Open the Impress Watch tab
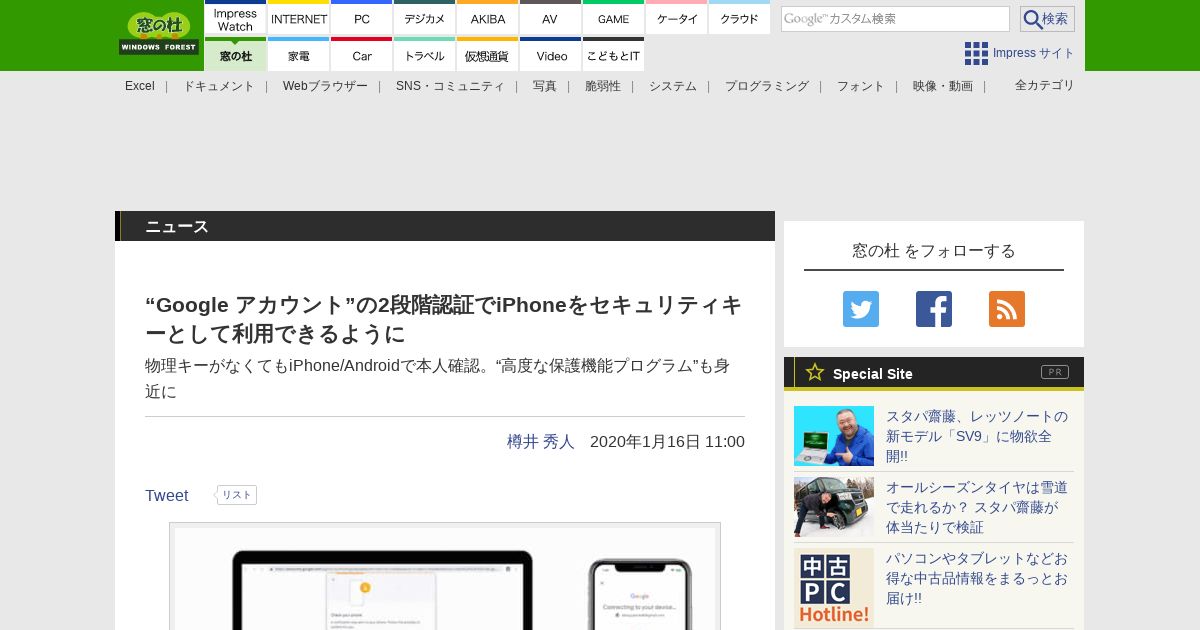The height and width of the screenshot is (630, 1200). [x=236, y=19]
